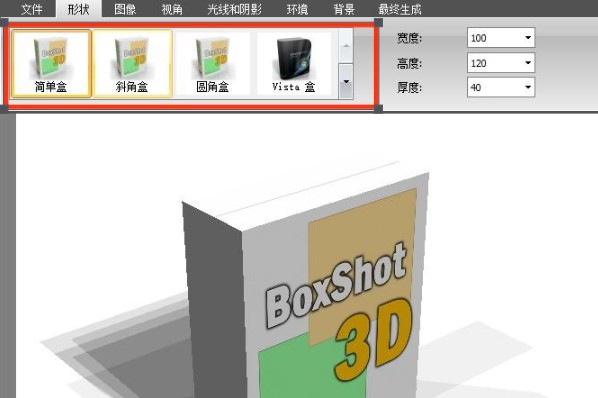Open the 文件 menu tab
This screenshot has width=598, height=398.
pos(32,9)
